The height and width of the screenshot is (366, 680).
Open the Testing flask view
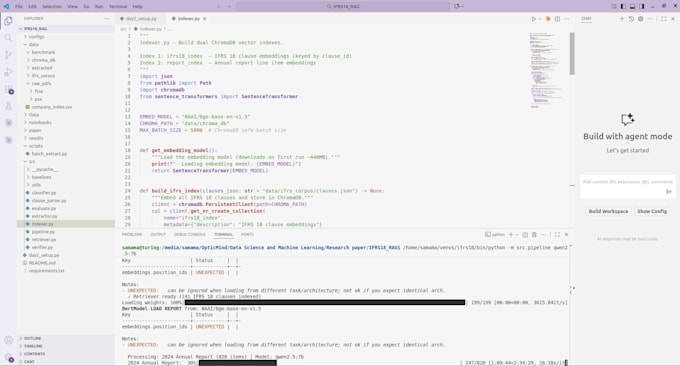tap(8, 106)
